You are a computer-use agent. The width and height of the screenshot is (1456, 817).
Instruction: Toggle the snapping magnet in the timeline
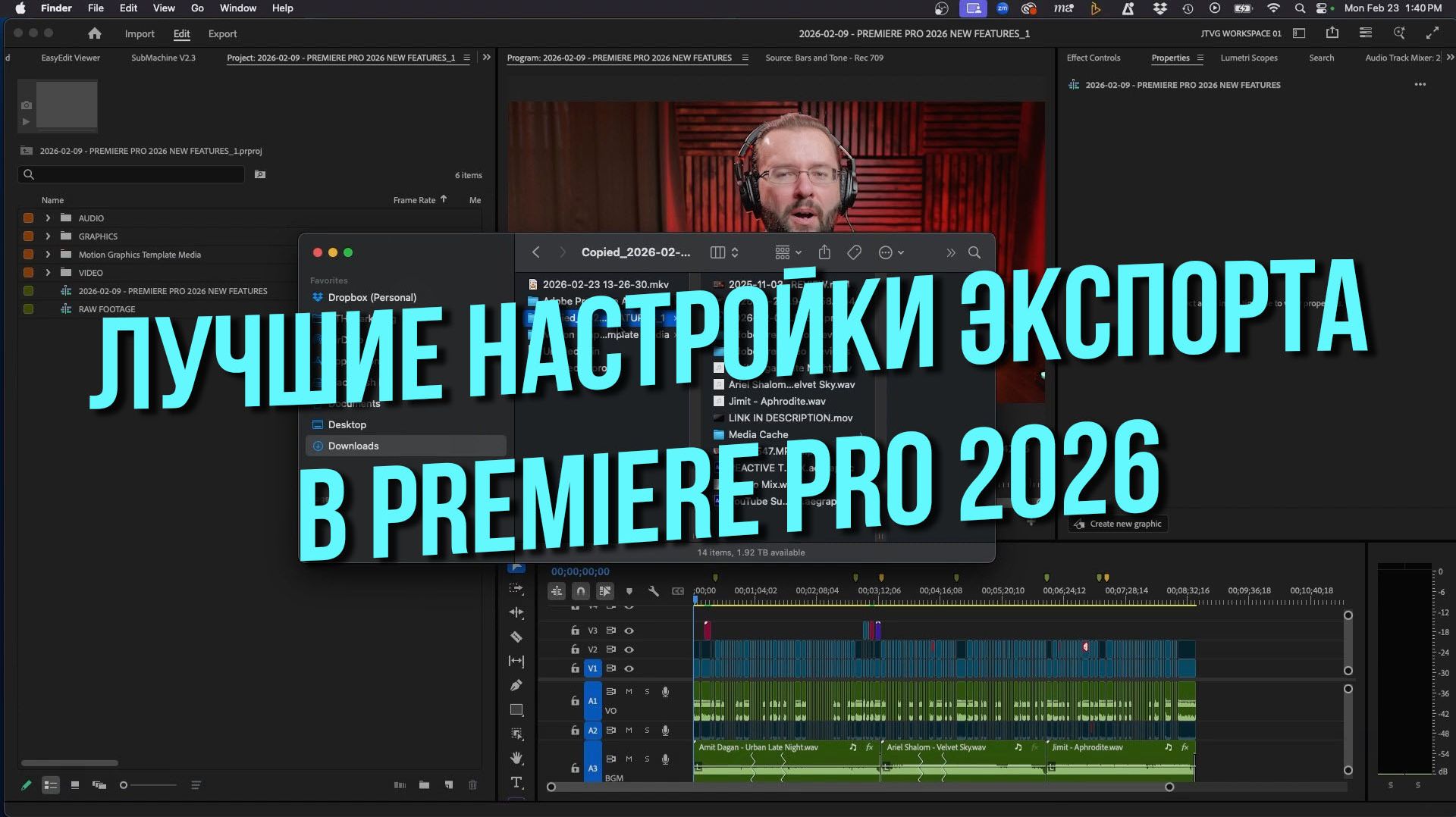point(580,590)
